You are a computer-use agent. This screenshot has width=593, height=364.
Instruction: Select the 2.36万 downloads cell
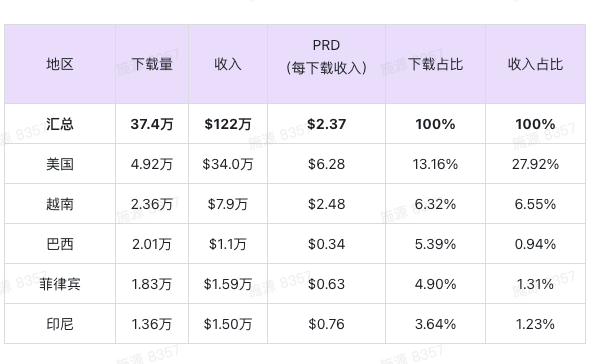click(x=152, y=204)
